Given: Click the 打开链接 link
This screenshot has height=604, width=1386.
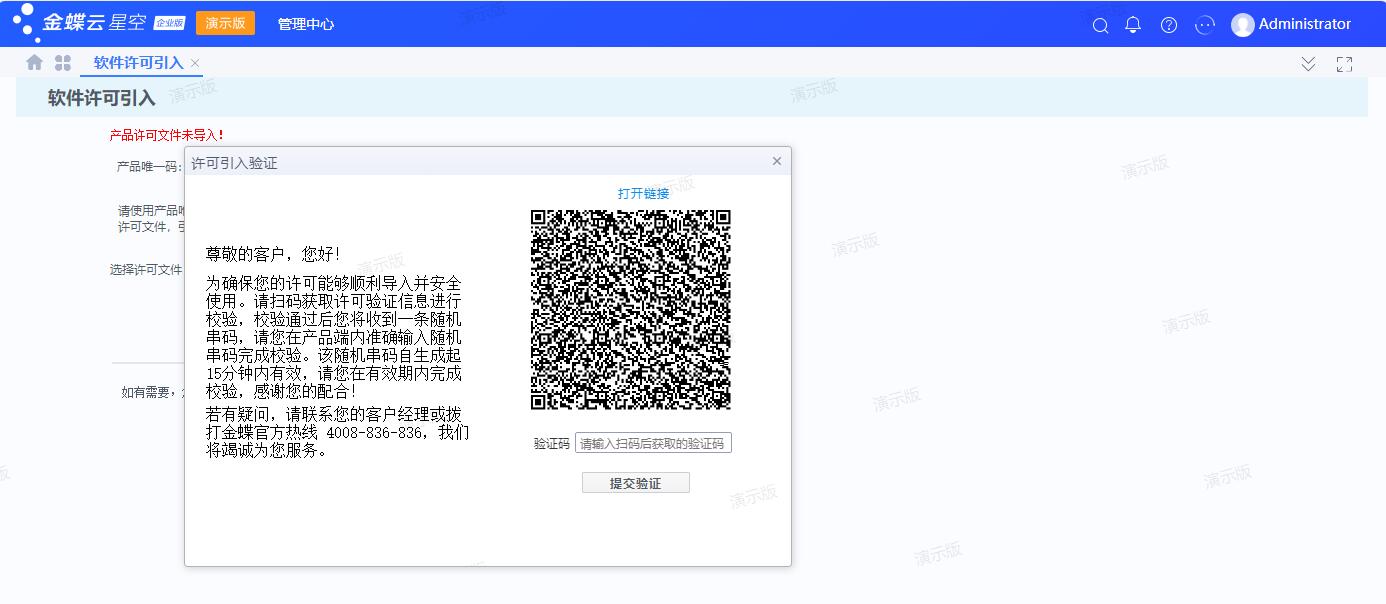Looking at the screenshot, I should point(643,193).
